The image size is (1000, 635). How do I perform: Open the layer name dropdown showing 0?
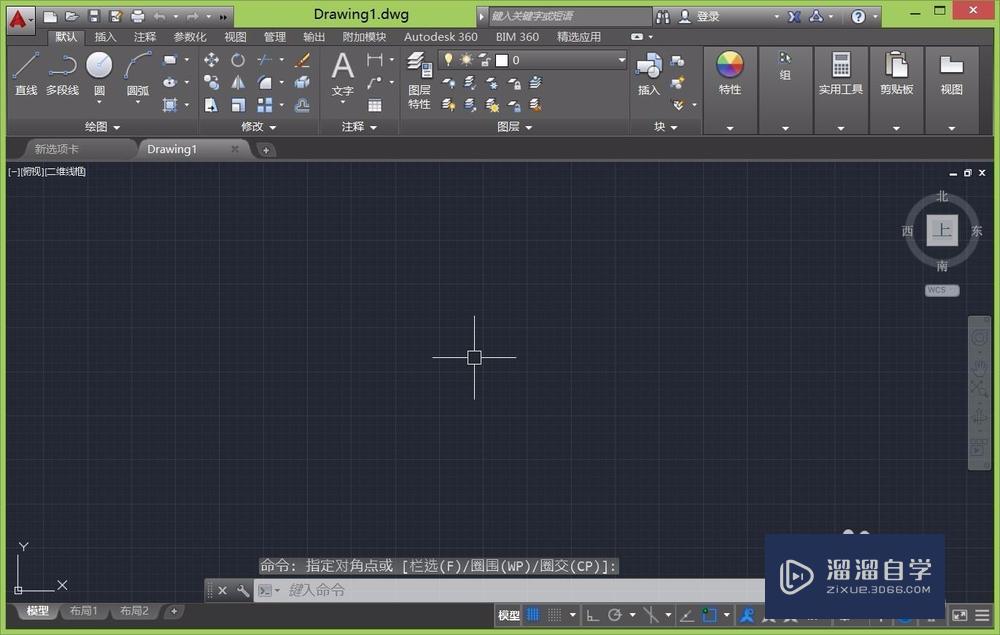click(620, 60)
